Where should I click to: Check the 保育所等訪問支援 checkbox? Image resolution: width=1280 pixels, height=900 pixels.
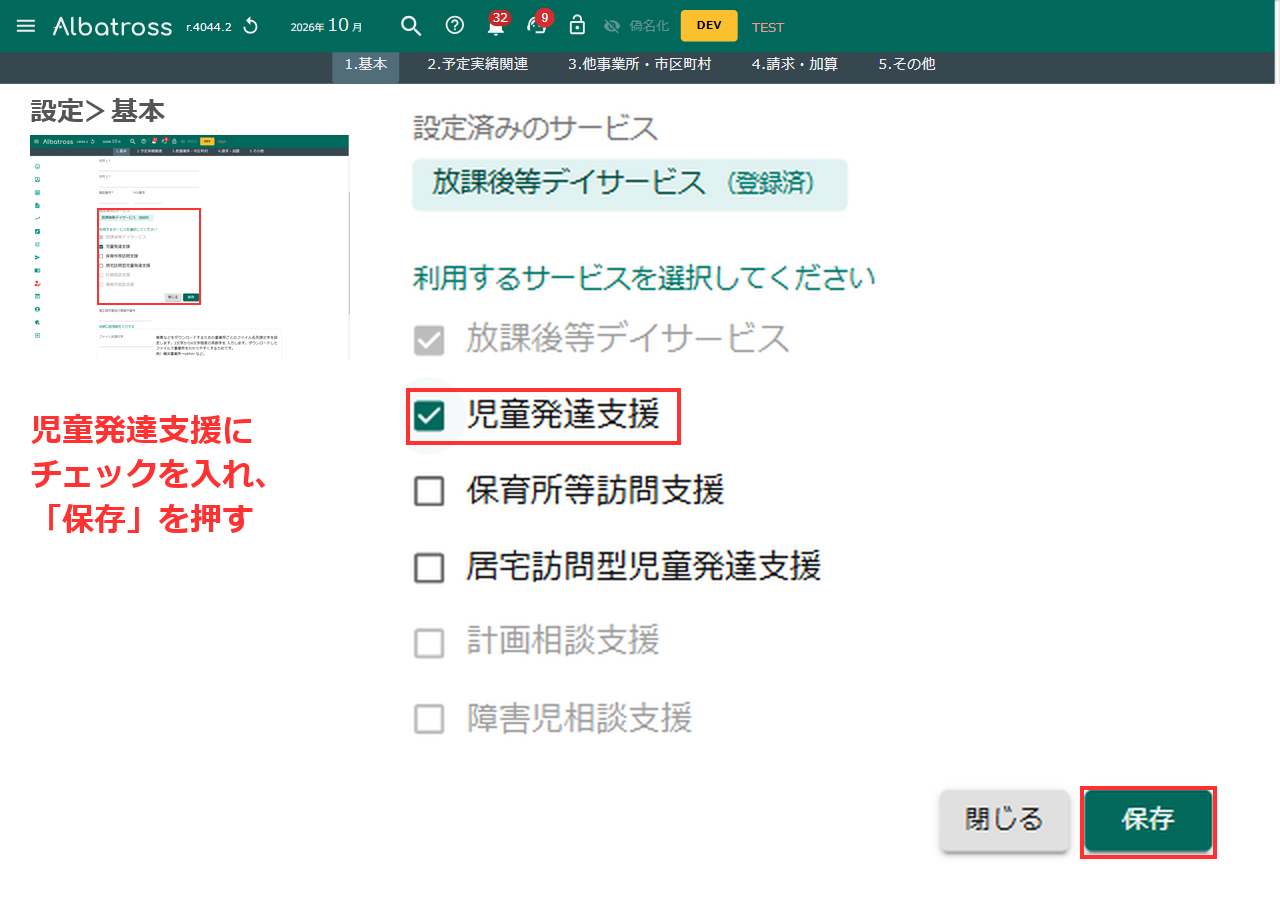(x=429, y=491)
